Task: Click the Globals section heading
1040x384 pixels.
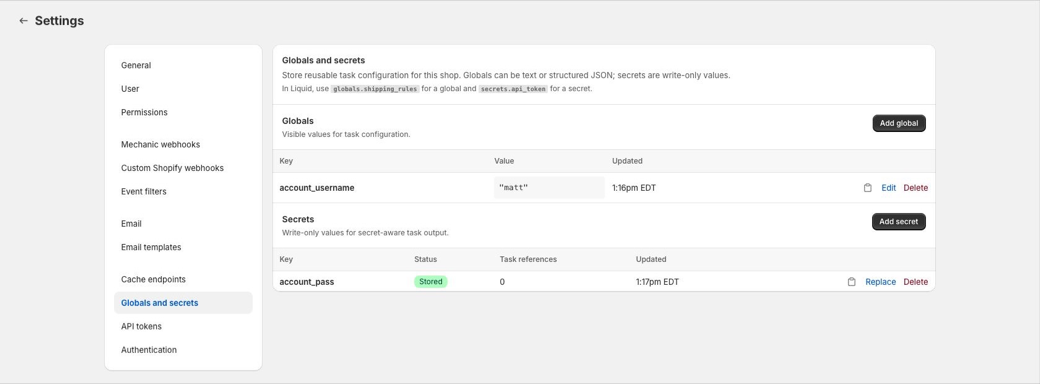Action: pyautogui.click(x=298, y=121)
